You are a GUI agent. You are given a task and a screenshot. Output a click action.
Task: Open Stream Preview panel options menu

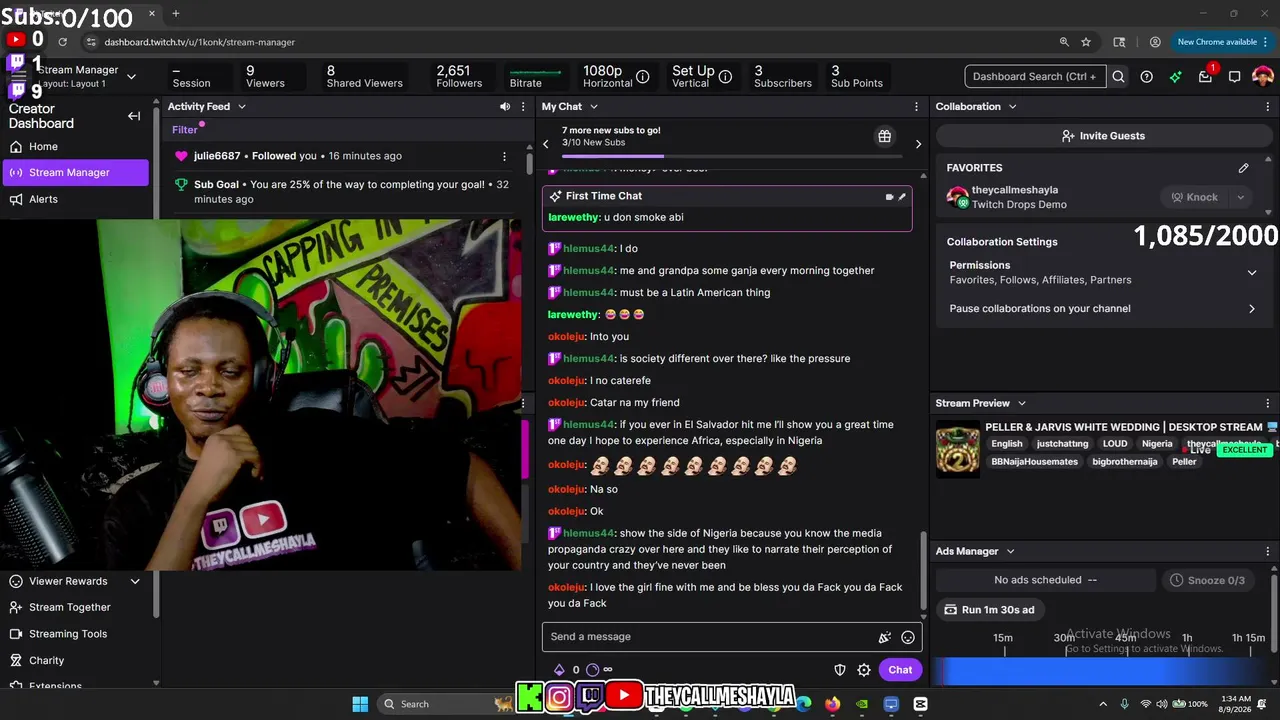pyautogui.click(x=1268, y=403)
